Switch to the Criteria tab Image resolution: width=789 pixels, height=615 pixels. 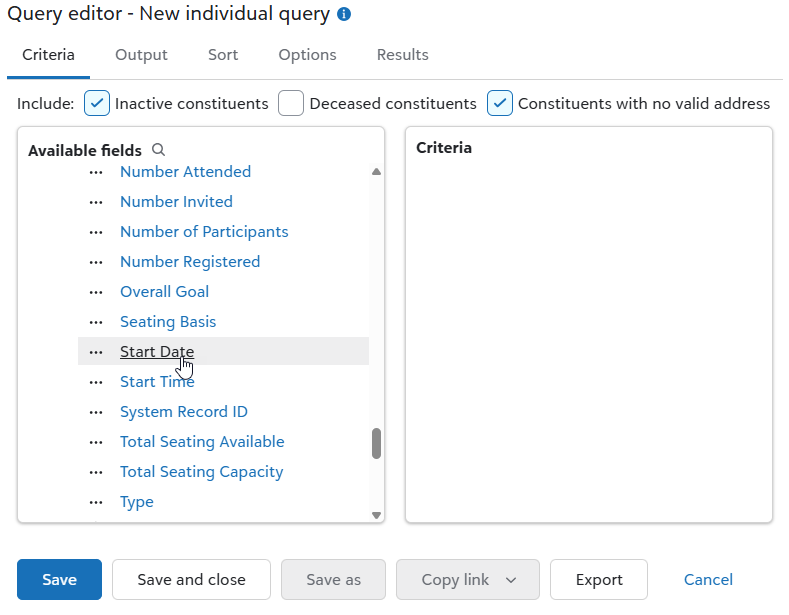click(x=48, y=54)
